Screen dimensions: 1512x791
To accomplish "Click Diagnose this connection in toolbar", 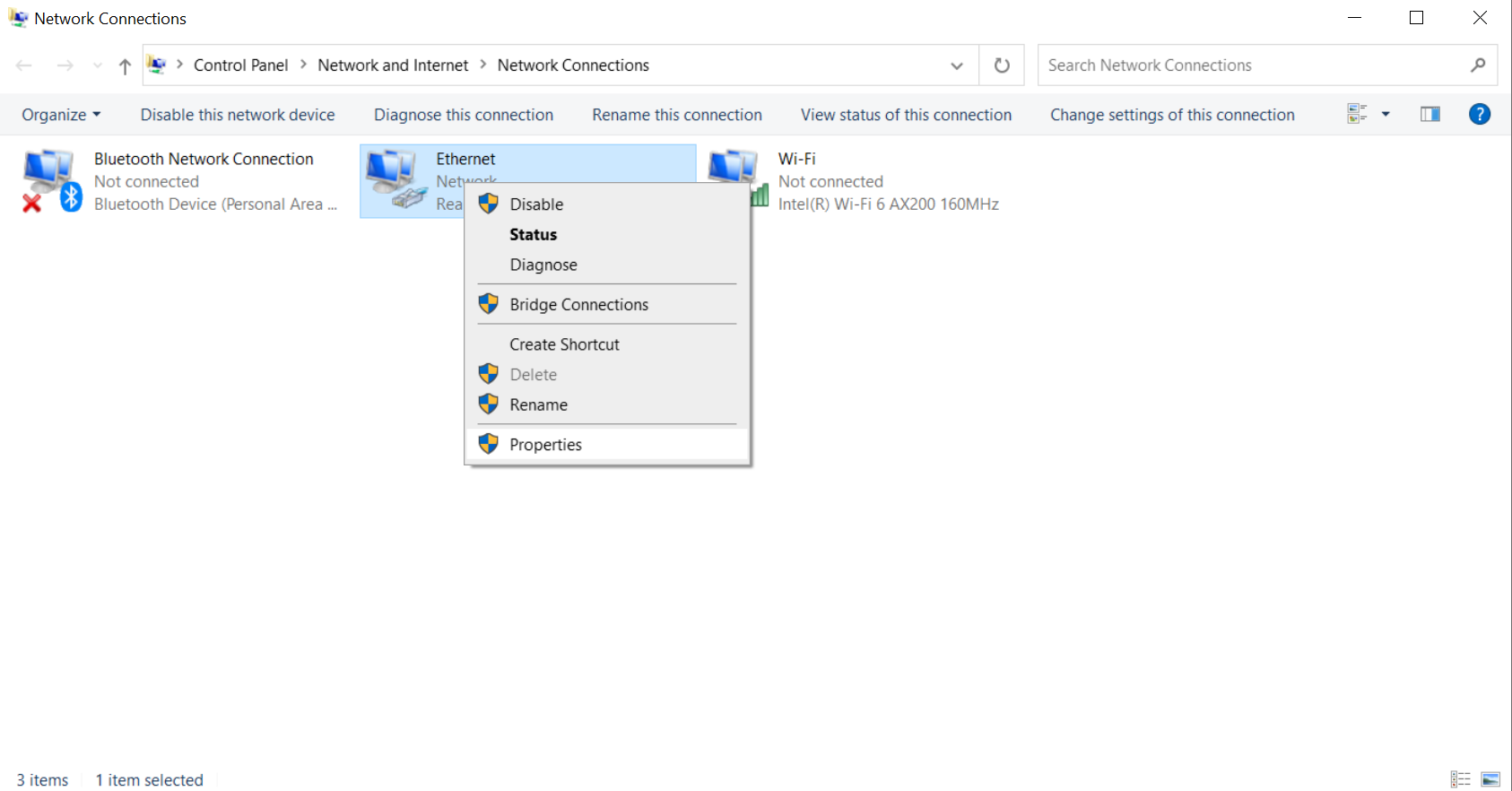I will coord(464,115).
